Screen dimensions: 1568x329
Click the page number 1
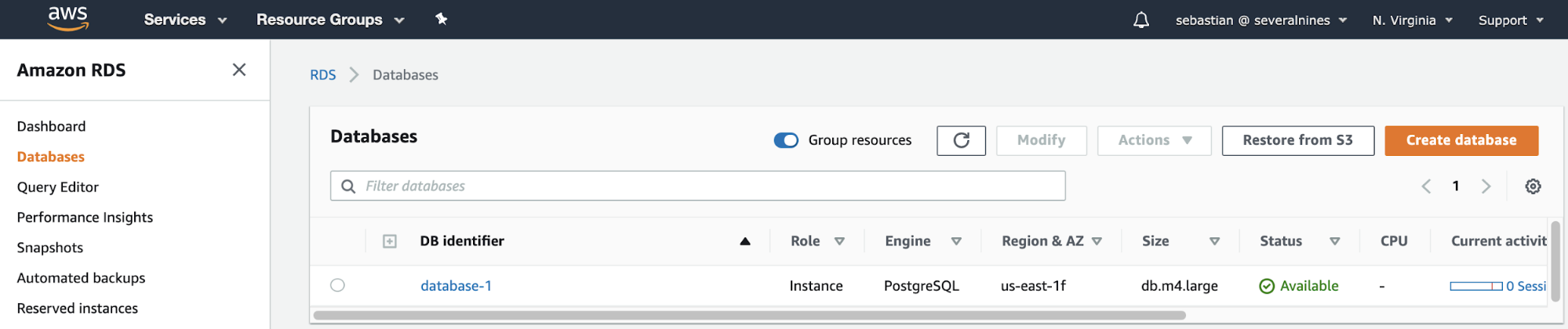[1456, 186]
